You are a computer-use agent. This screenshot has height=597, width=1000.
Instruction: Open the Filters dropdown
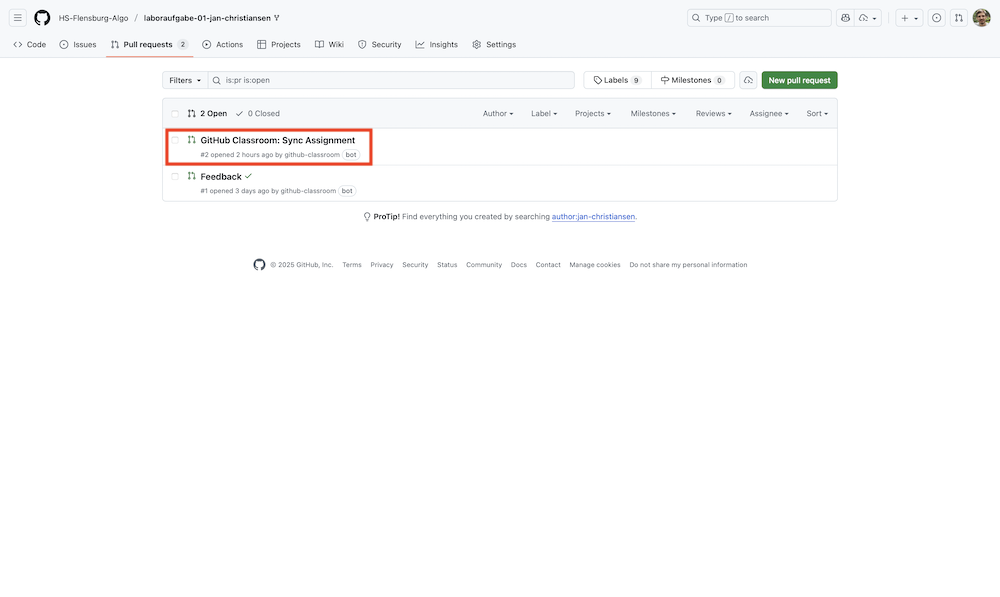pos(185,80)
